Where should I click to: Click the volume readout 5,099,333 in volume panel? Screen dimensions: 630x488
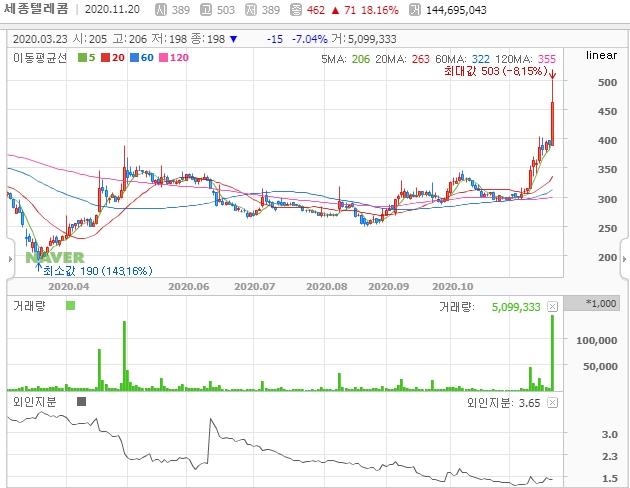coord(516,307)
